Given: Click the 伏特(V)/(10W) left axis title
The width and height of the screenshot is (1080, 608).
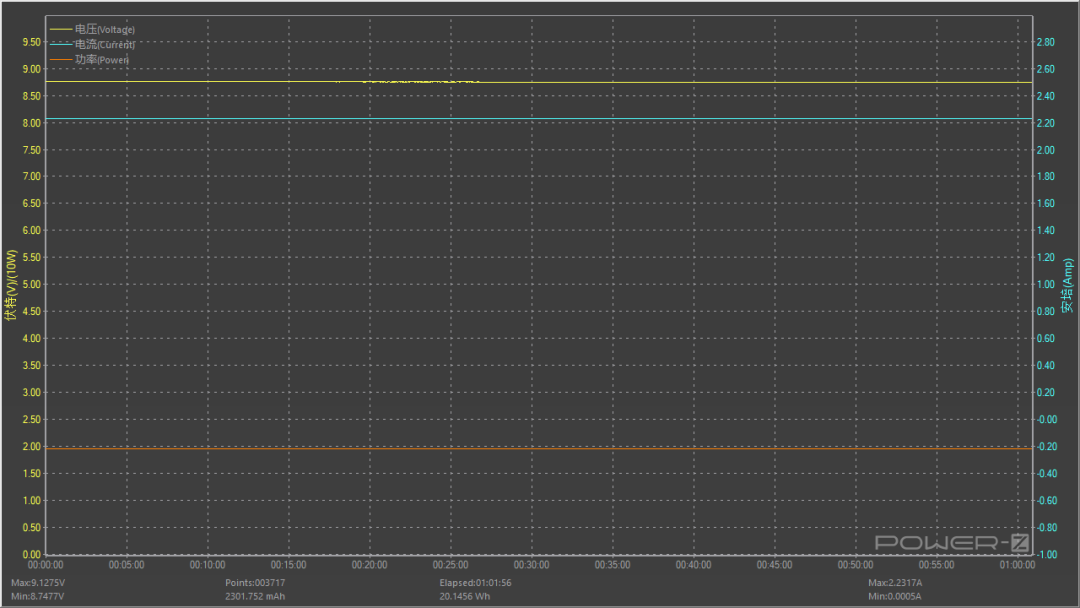Looking at the screenshot, I should click(x=10, y=285).
